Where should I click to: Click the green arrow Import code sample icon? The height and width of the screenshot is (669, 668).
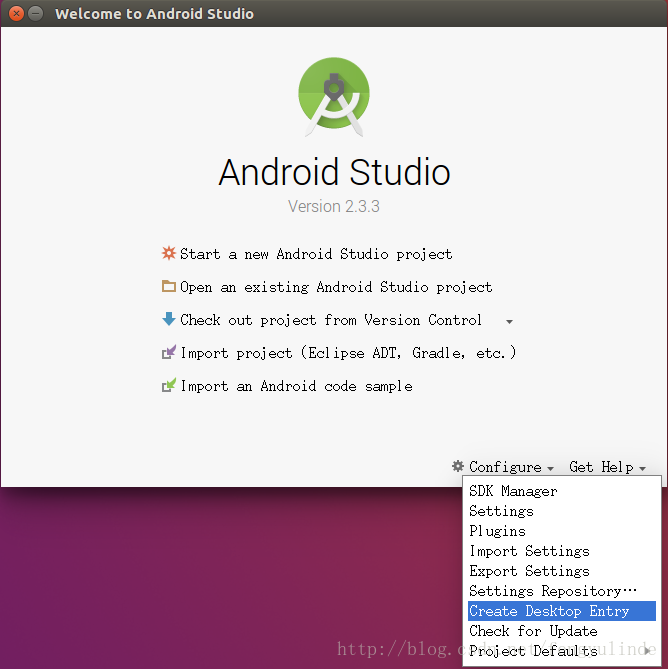168,385
